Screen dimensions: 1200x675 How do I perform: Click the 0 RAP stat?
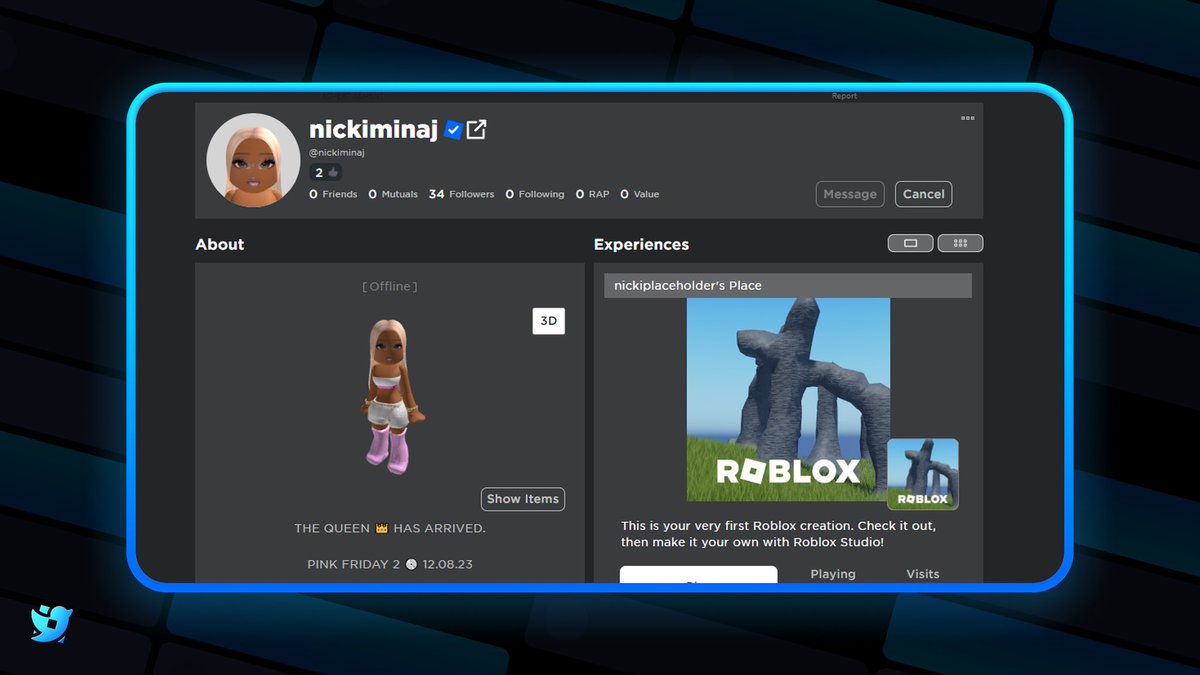(593, 194)
